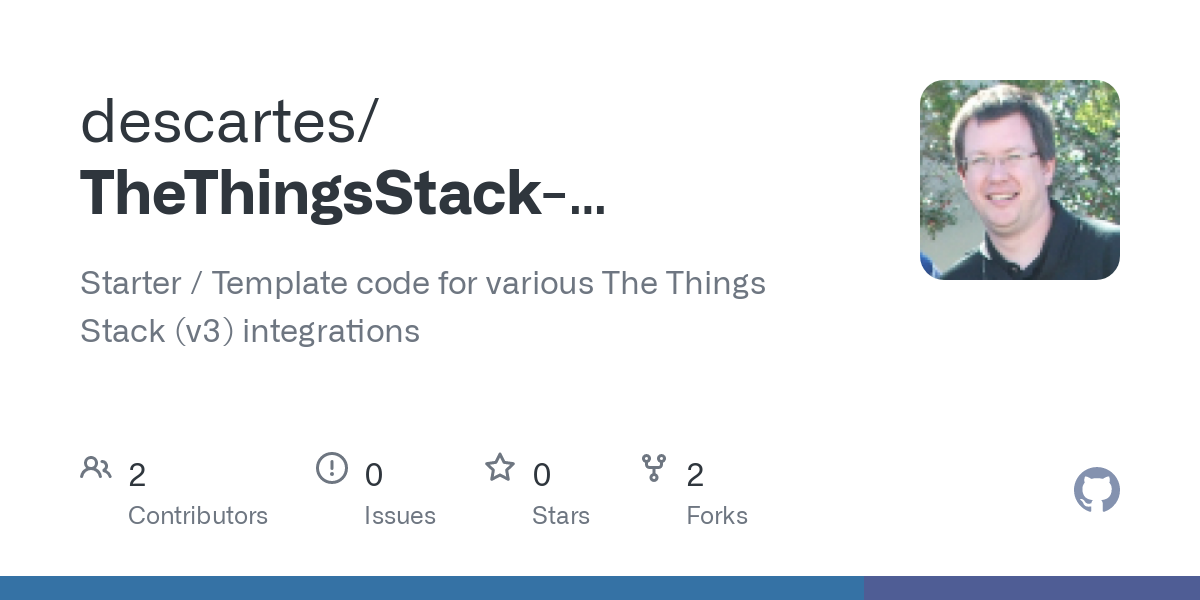Click the 'Contributors' label
The image size is (1200, 600).
[x=198, y=516]
